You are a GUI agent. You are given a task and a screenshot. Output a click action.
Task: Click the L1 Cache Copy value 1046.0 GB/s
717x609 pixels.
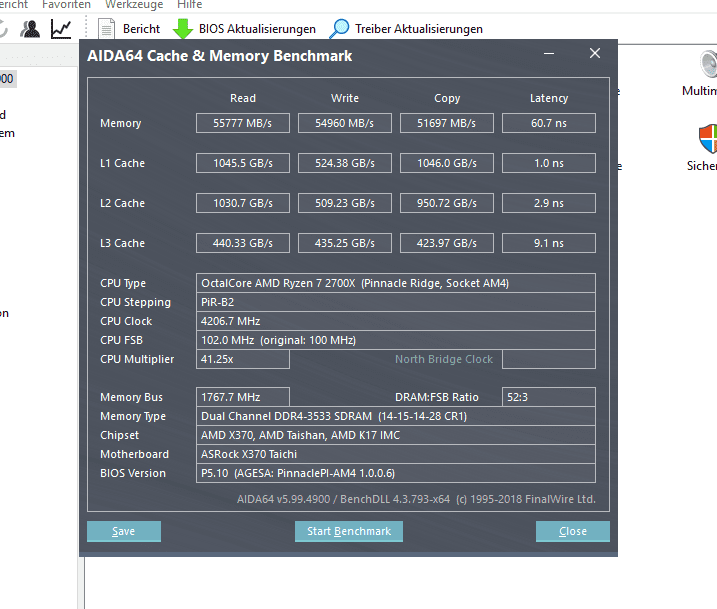[447, 163]
